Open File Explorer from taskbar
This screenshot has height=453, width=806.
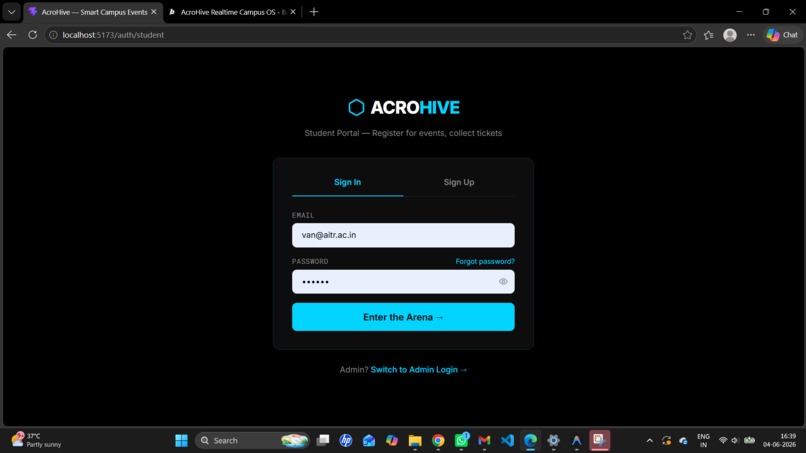point(415,441)
